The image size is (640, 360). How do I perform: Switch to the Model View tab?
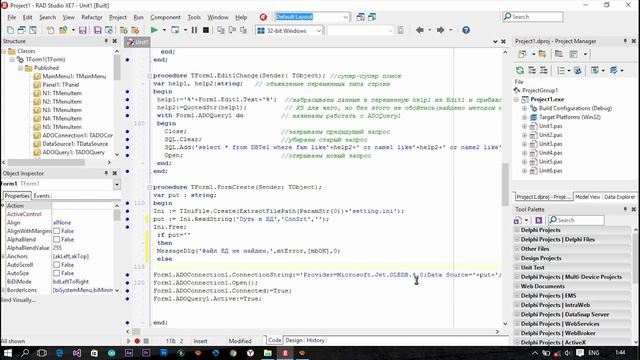587,197
